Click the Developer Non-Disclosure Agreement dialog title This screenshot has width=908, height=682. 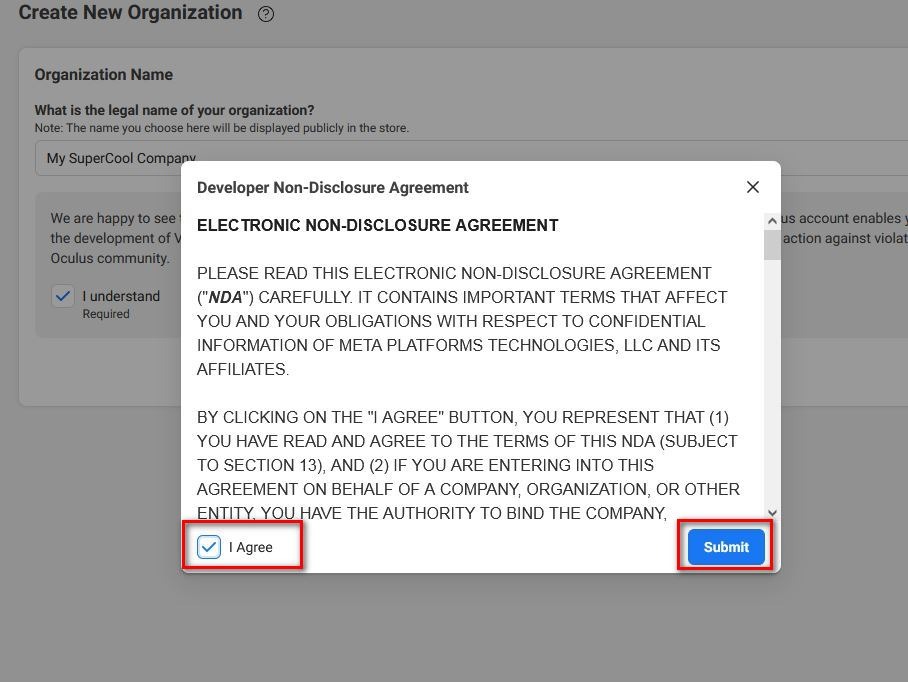click(x=332, y=188)
